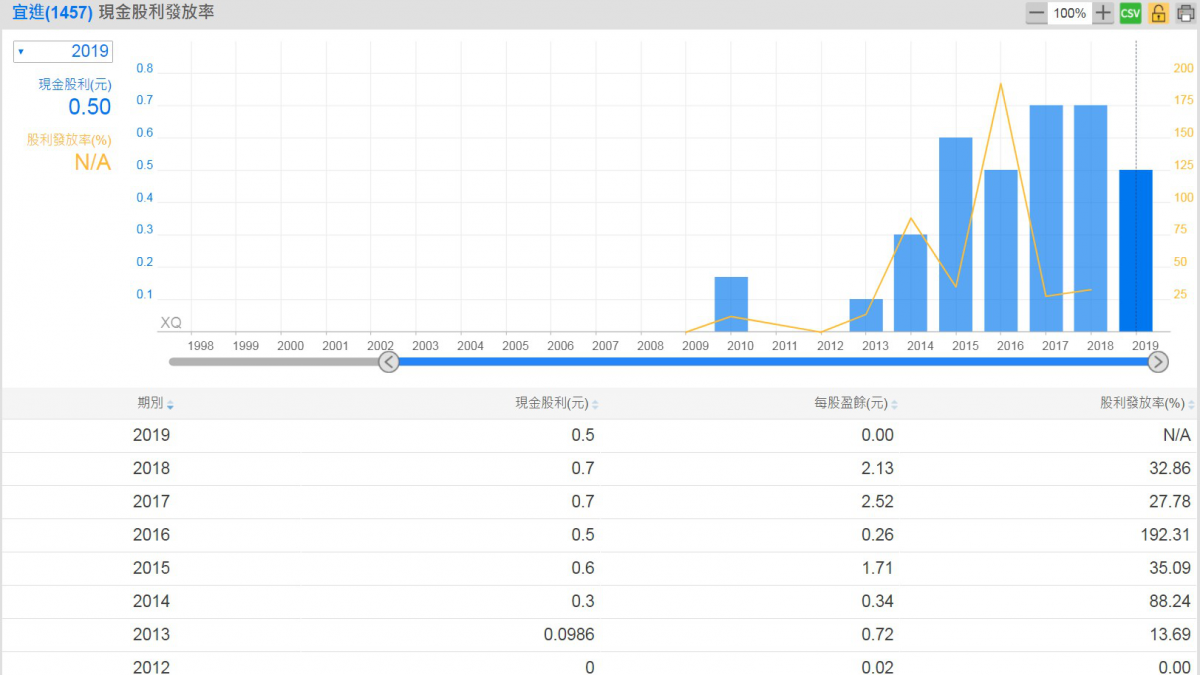The width and height of the screenshot is (1200, 675).
Task: Click the 2.52 EPS value
Action: click(x=877, y=501)
